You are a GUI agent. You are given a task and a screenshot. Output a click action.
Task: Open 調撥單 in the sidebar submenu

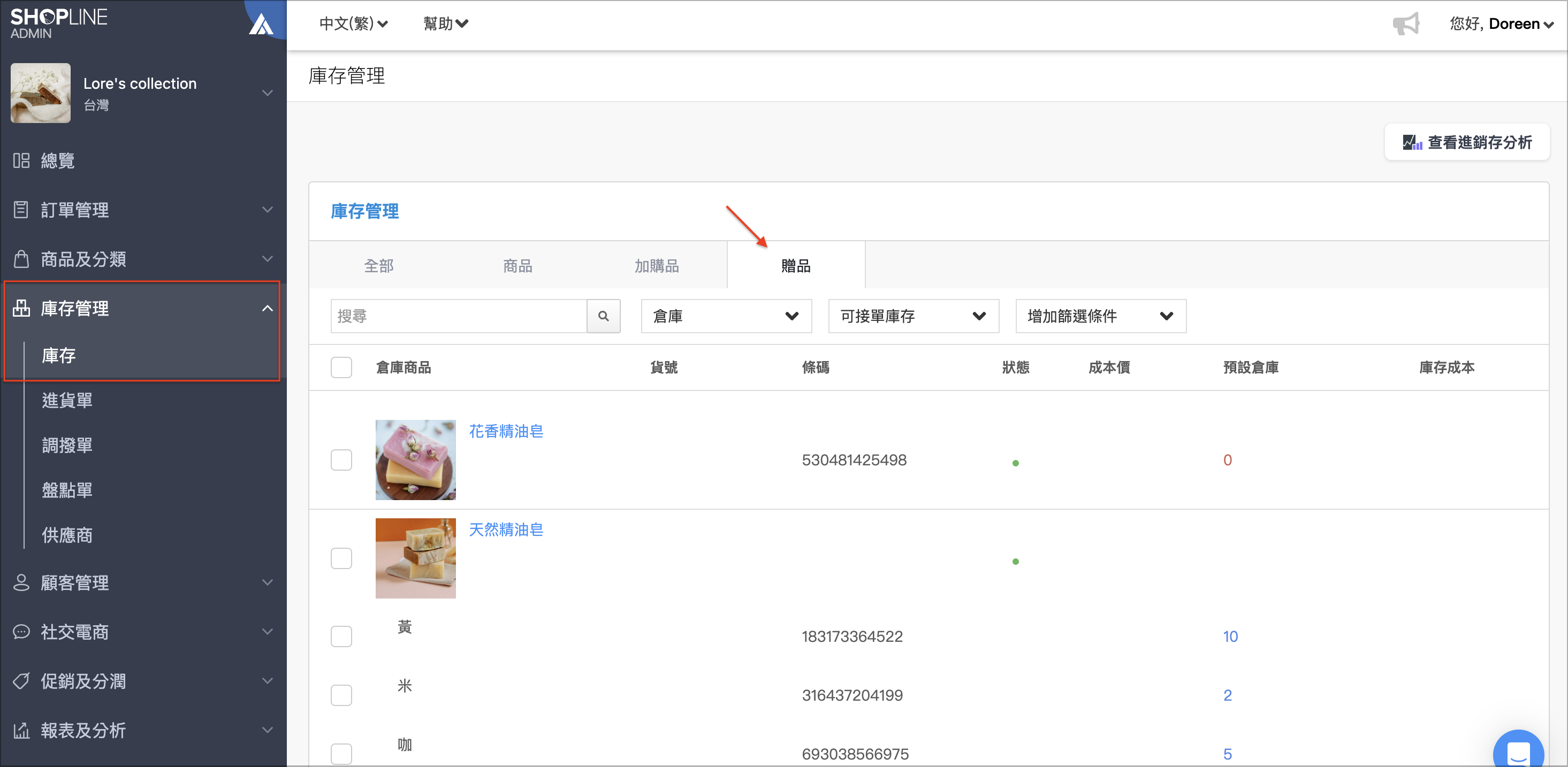coord(67,445)
